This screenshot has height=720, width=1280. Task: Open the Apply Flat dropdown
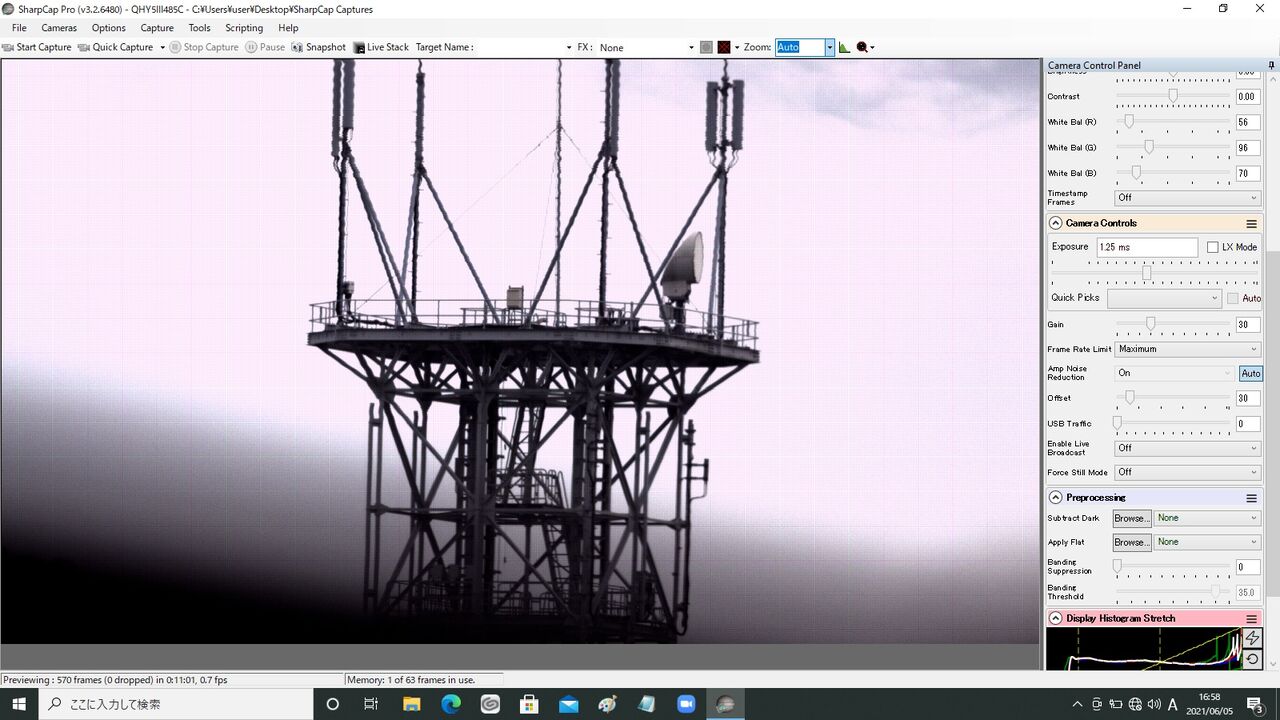pyautogui.click(x=1207, y=542)
